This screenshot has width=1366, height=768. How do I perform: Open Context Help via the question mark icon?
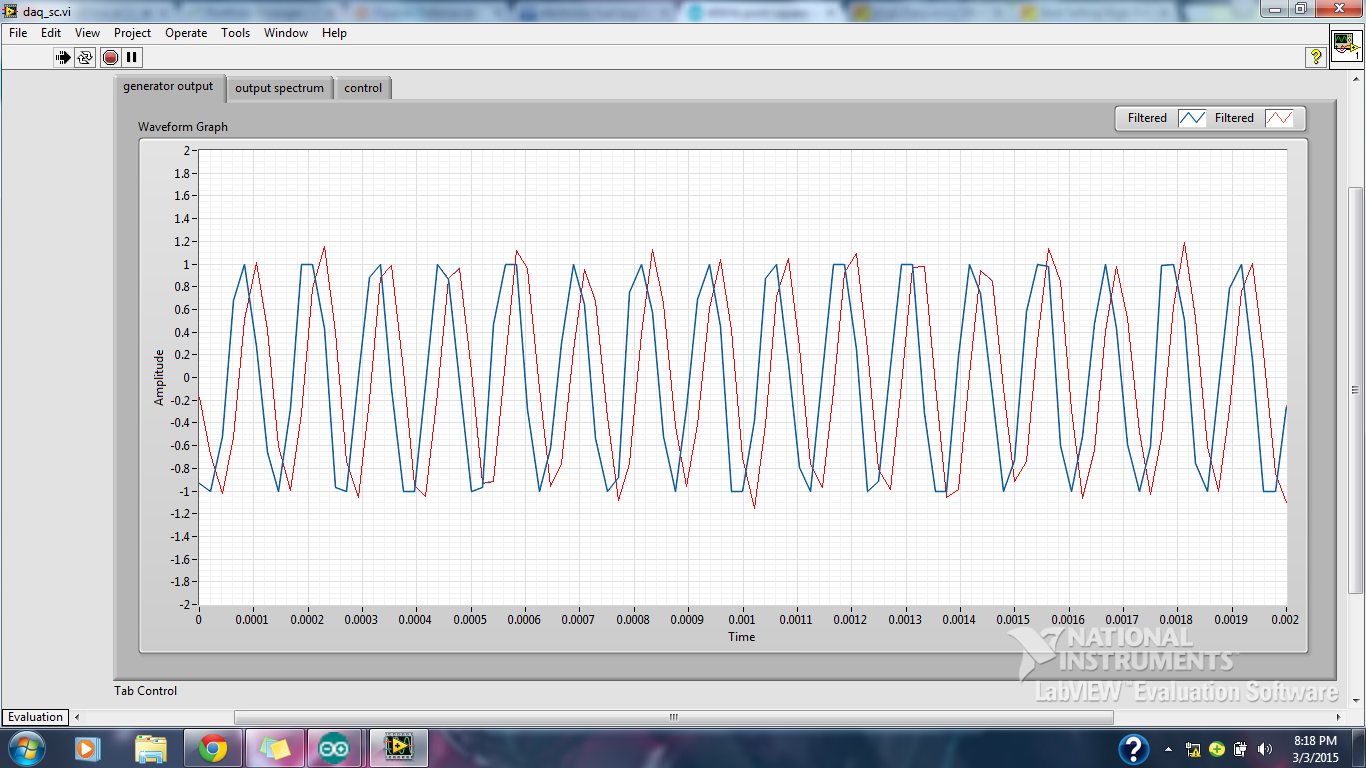[1317, 57]
